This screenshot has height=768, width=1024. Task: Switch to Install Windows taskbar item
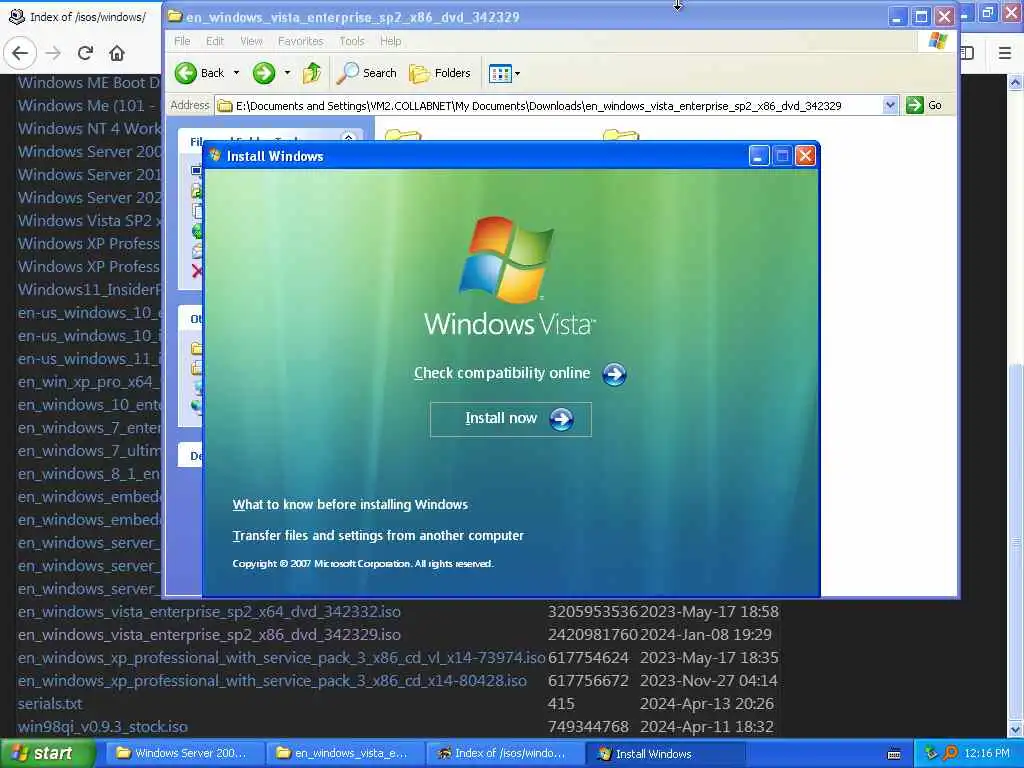click(x=666, y=754)
